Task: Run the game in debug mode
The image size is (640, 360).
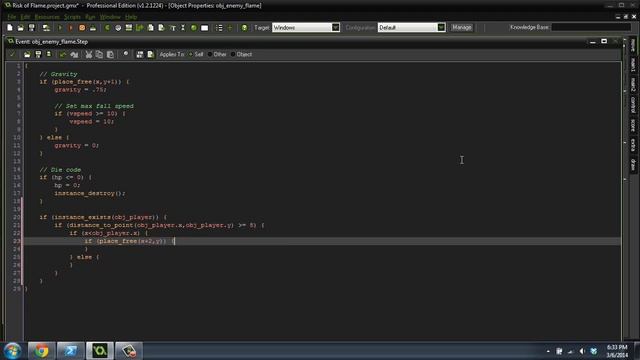Action: pos(71,27)
